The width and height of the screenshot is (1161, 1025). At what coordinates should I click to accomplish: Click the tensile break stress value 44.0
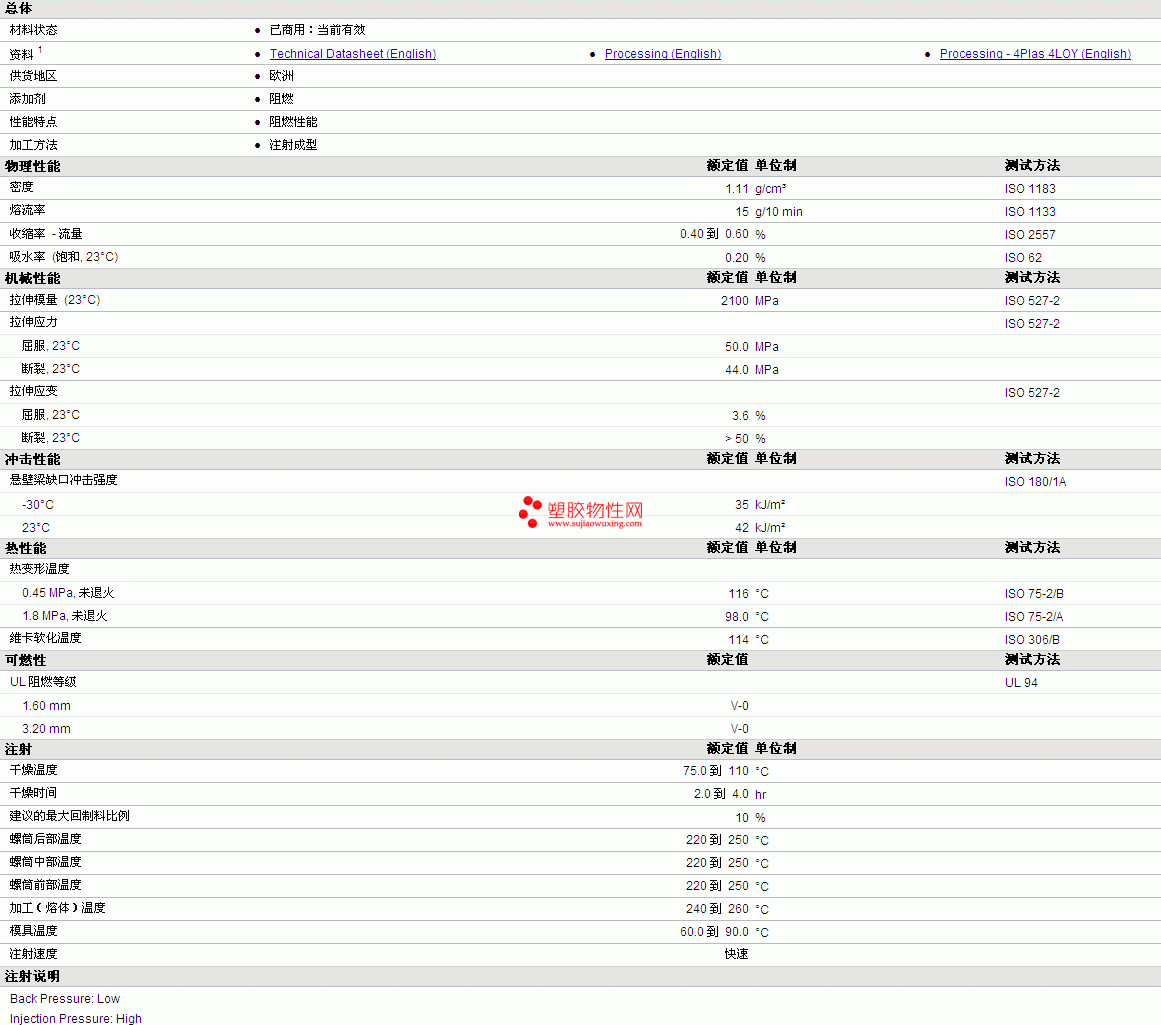[x=737, y=370]
